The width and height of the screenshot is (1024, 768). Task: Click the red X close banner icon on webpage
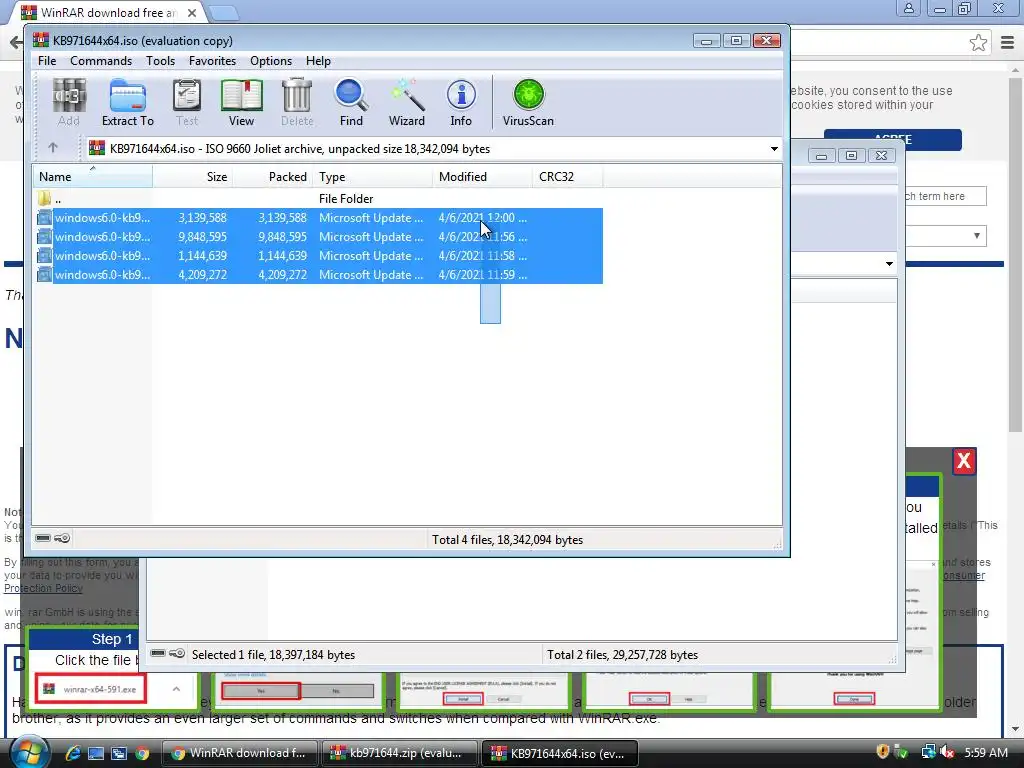pos(964,461)
